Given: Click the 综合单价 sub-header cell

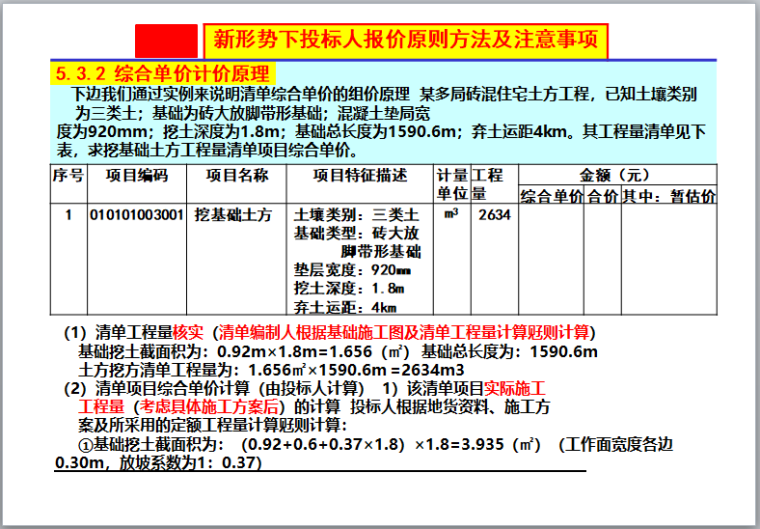Looking at the screenshot, I should 551,196.
